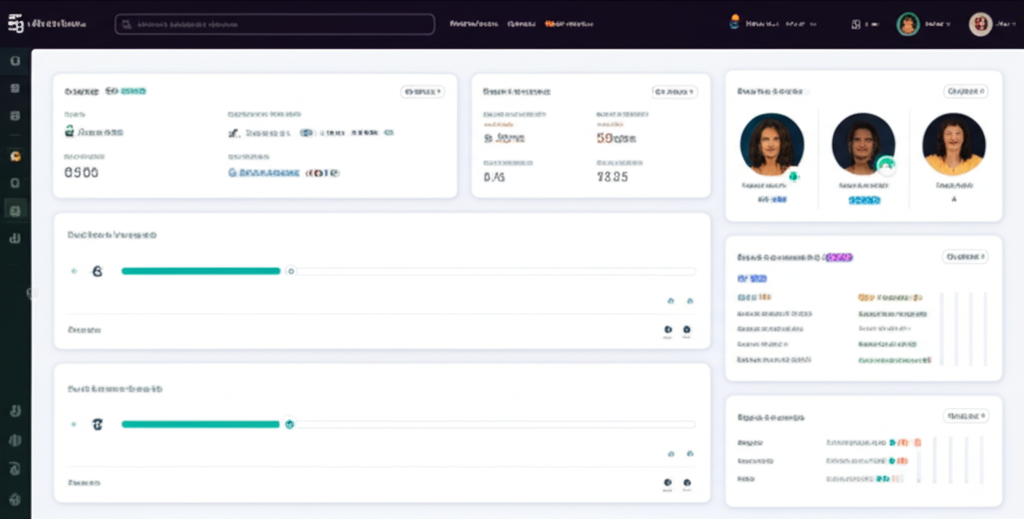This screenshot has width=1024, height=519.
Task: Click slider handle in the lower progress card
Action: [x=289, y=424]
